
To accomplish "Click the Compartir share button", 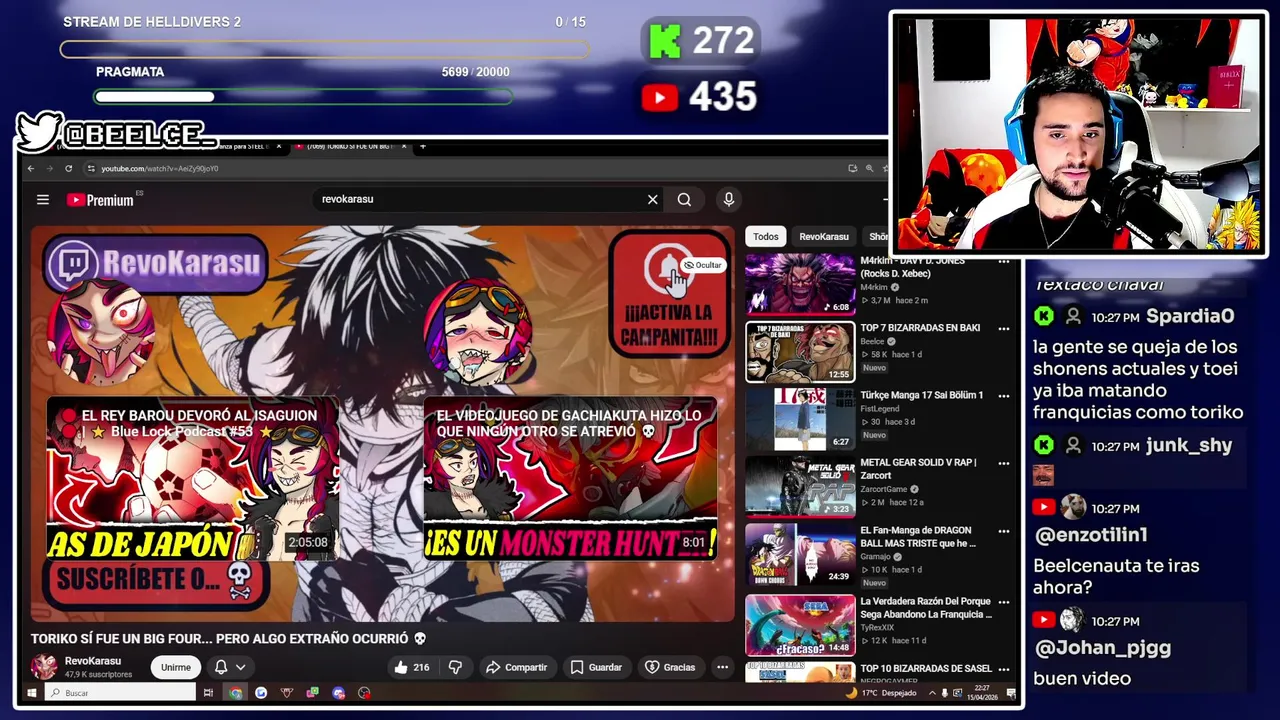I will coord(516,667).
